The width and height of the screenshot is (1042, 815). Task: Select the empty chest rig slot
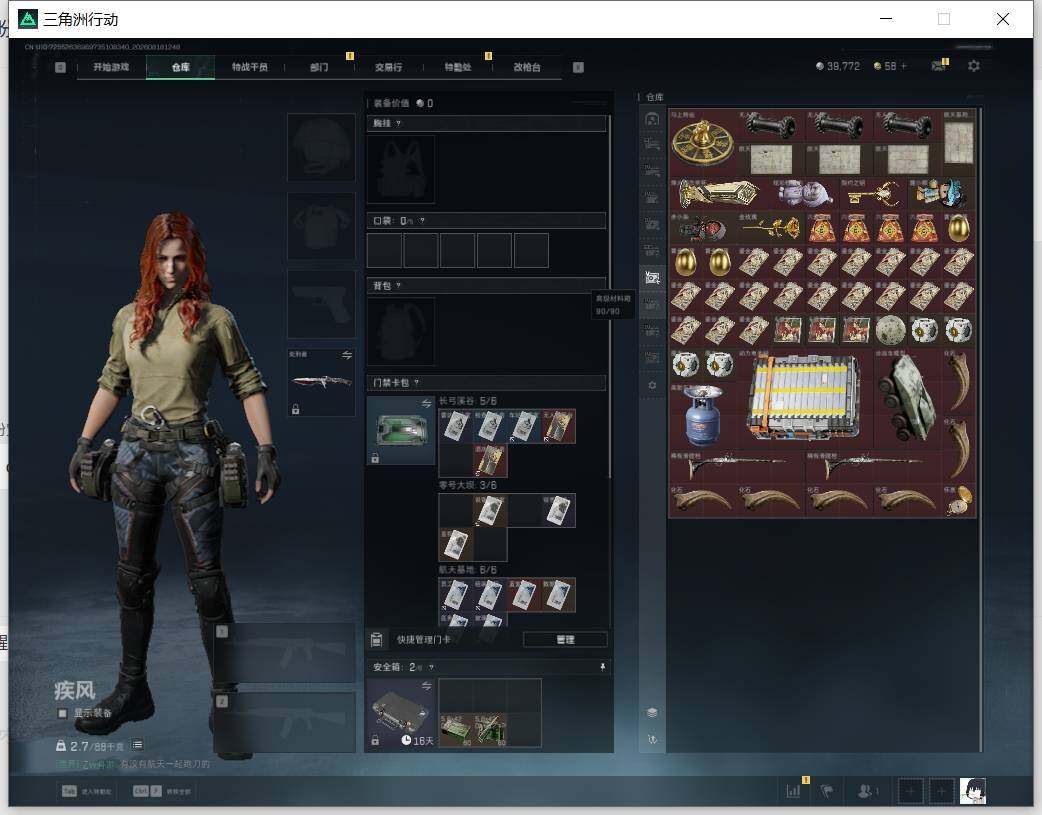coord(401,169)
